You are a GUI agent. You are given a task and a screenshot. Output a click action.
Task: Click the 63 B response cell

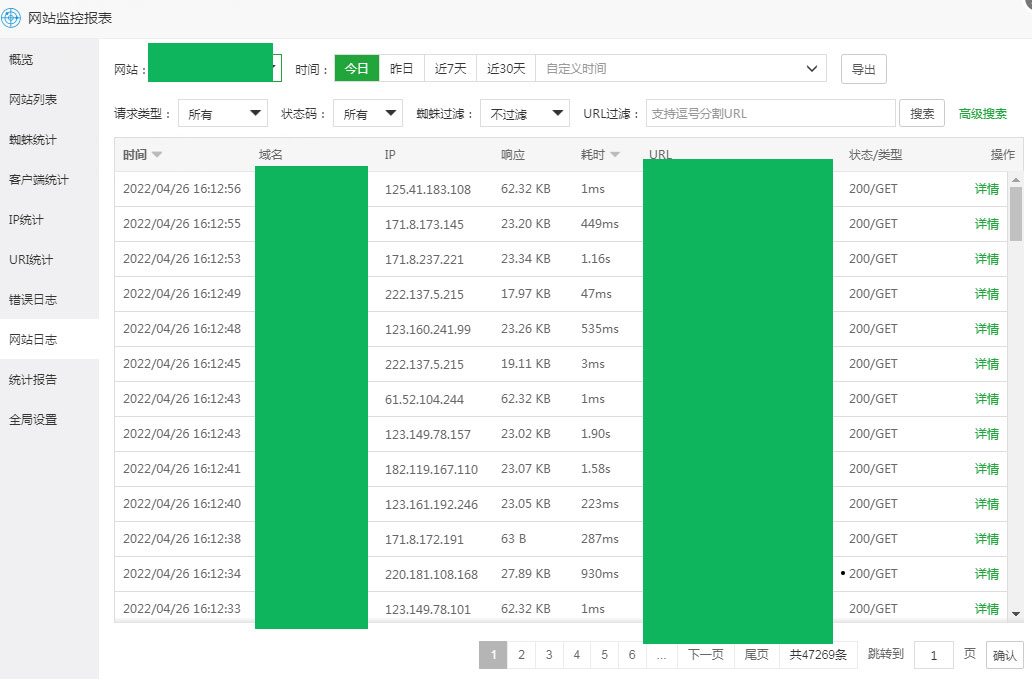pos(513,539)
